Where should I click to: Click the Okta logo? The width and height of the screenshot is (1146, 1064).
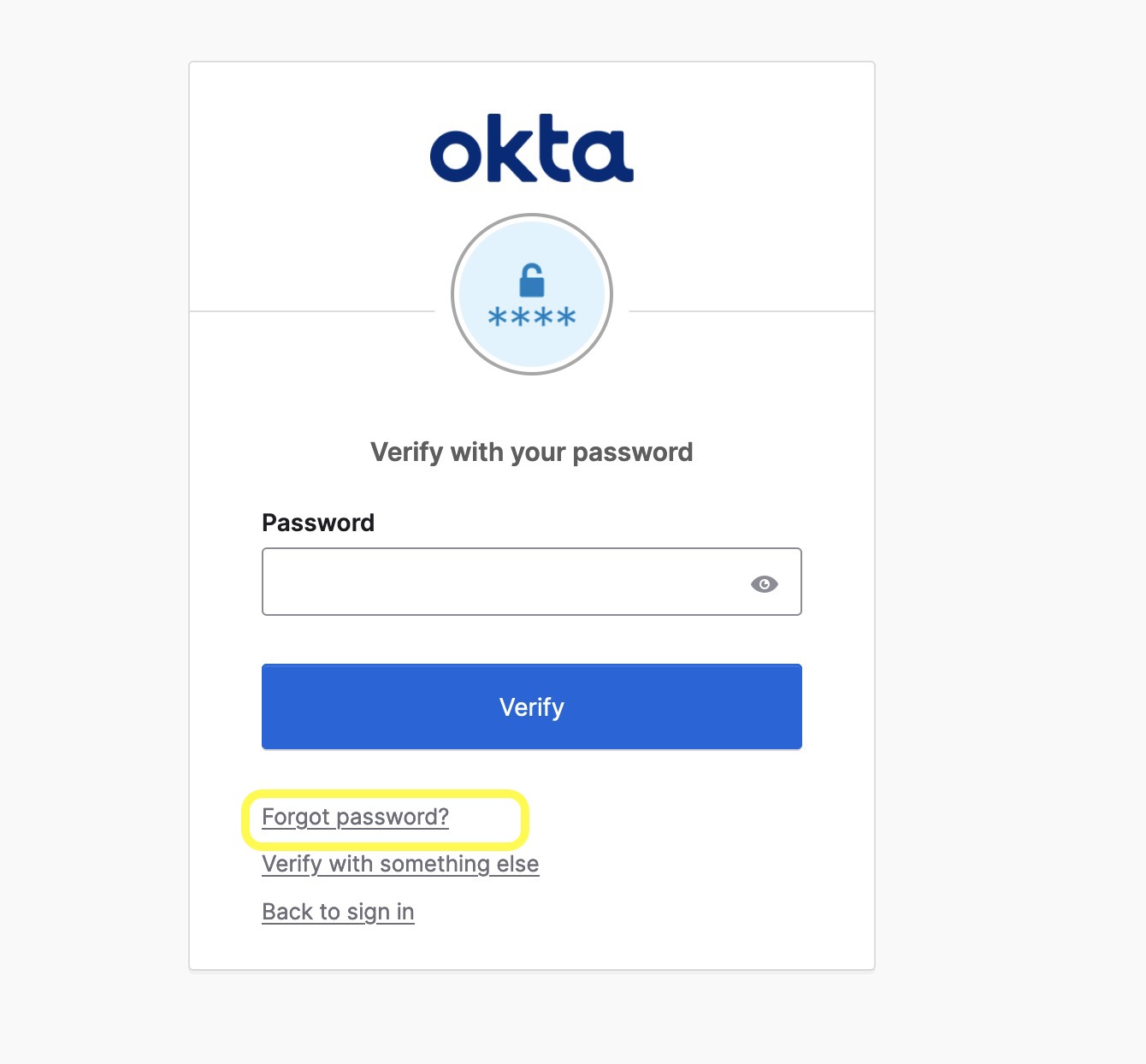pos(531,149)
